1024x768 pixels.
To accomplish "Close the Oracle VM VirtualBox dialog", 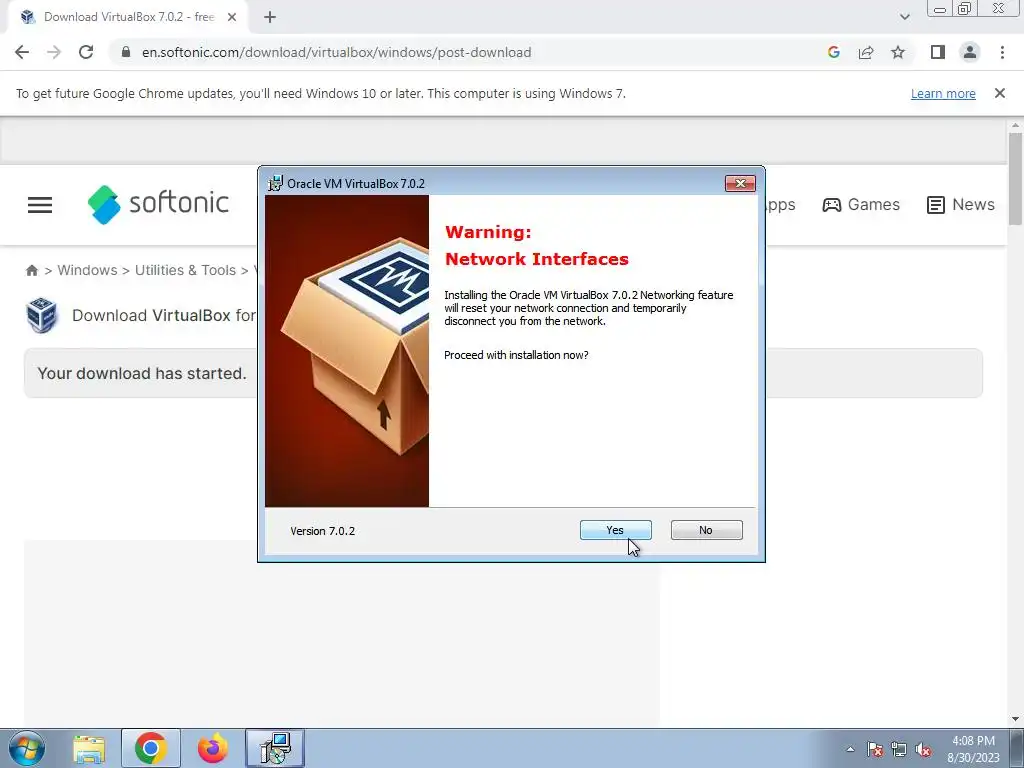I will [x=740, y=184].
